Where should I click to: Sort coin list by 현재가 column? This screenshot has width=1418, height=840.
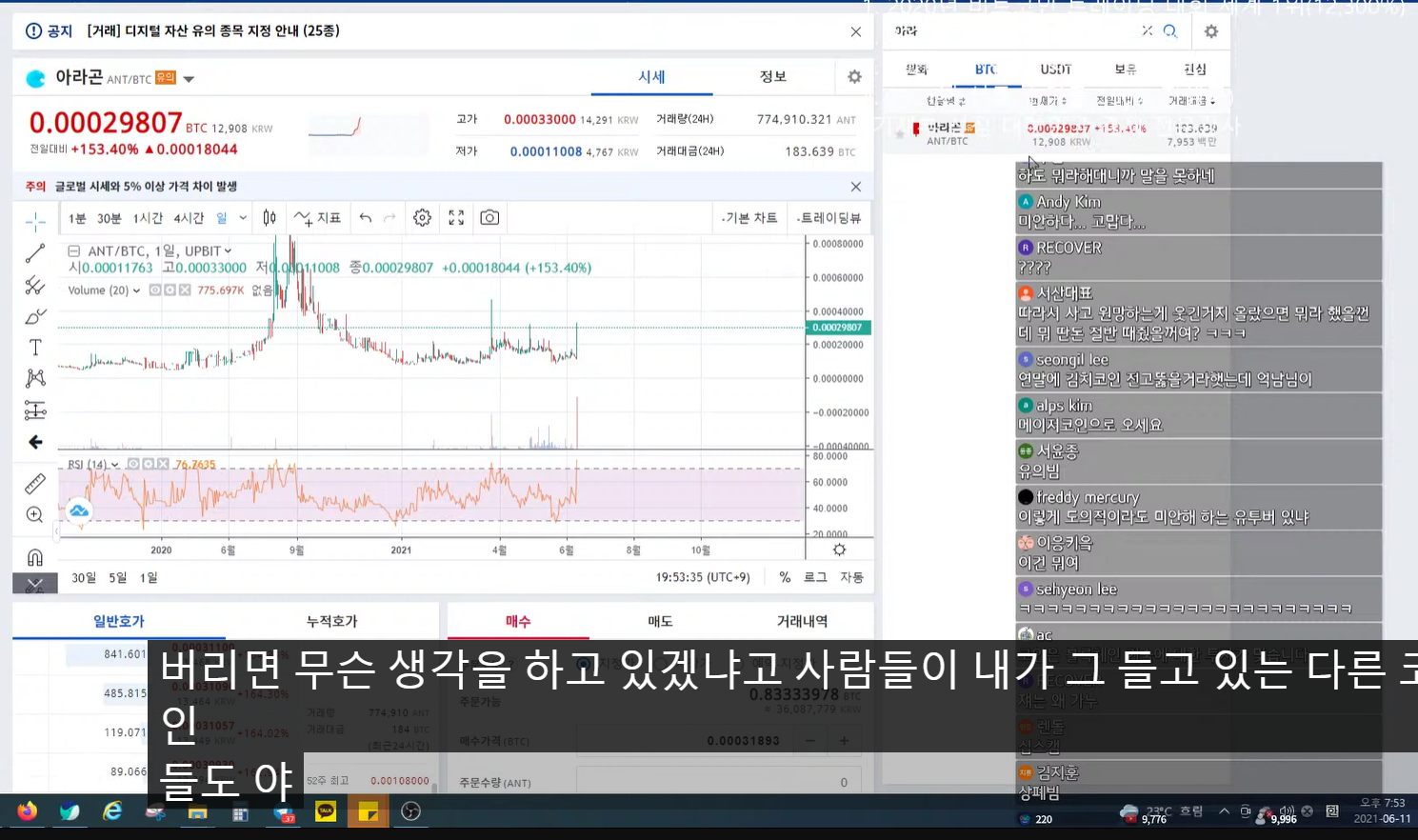point(1048,101)
